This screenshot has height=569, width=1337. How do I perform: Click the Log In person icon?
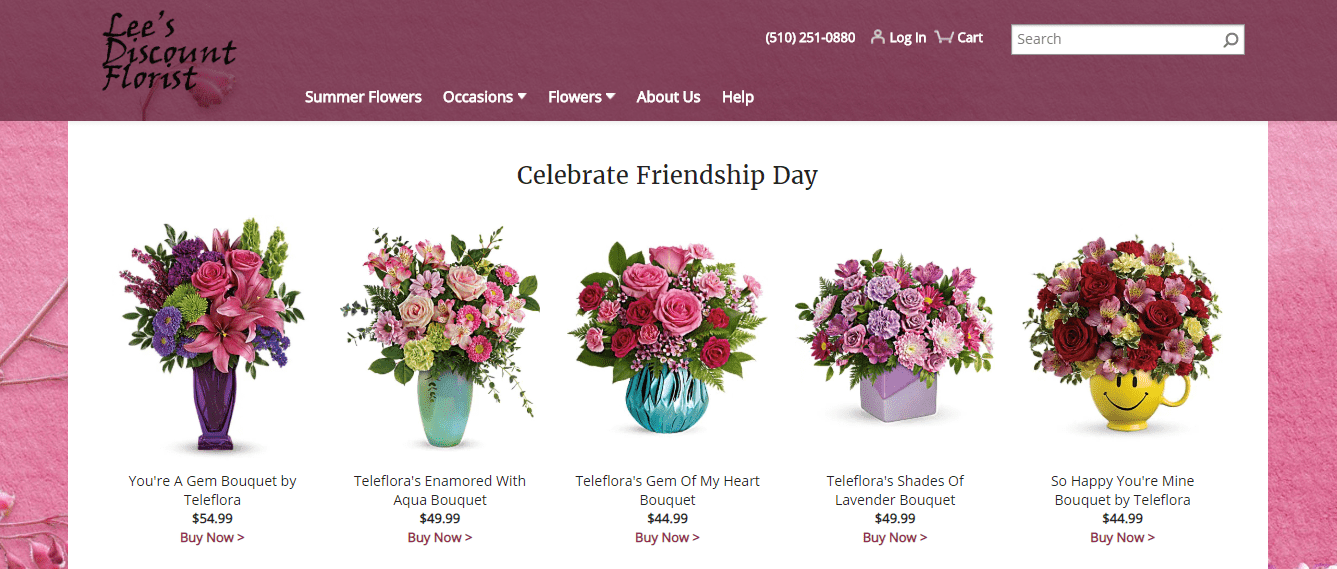point(877,37)
